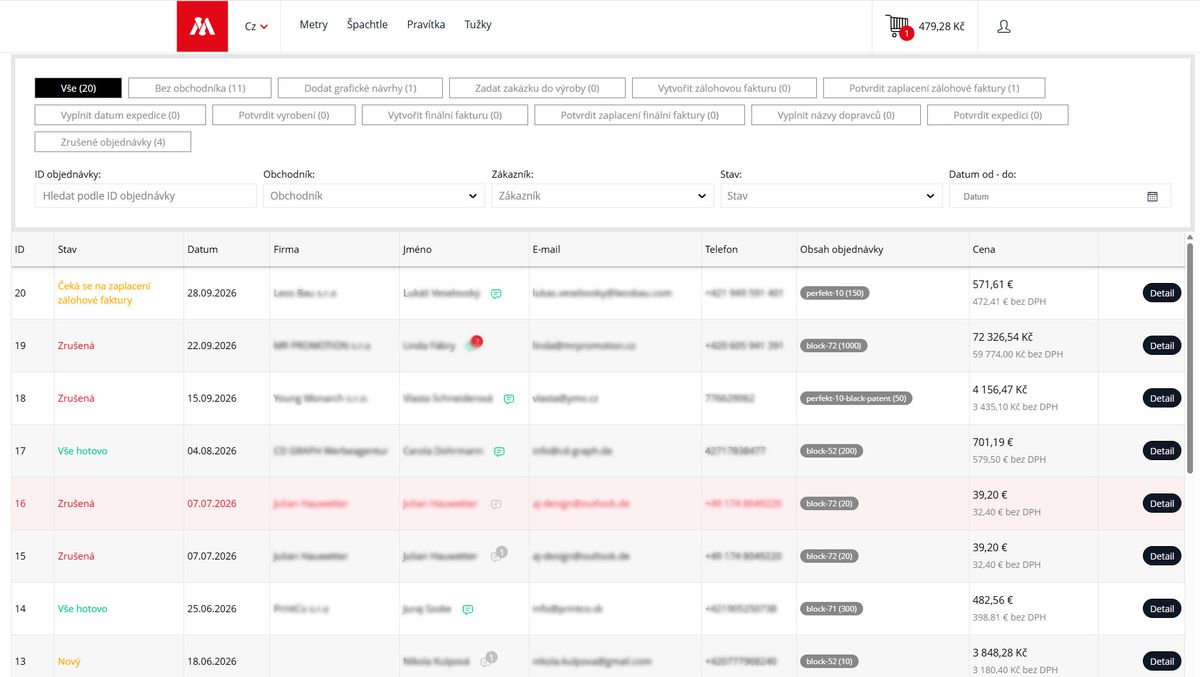Image resolution: width=1200 pixels, height=677 pixels.
Task: Open the calendar icon in the Datum field
Action: (x=1152, y=196)
